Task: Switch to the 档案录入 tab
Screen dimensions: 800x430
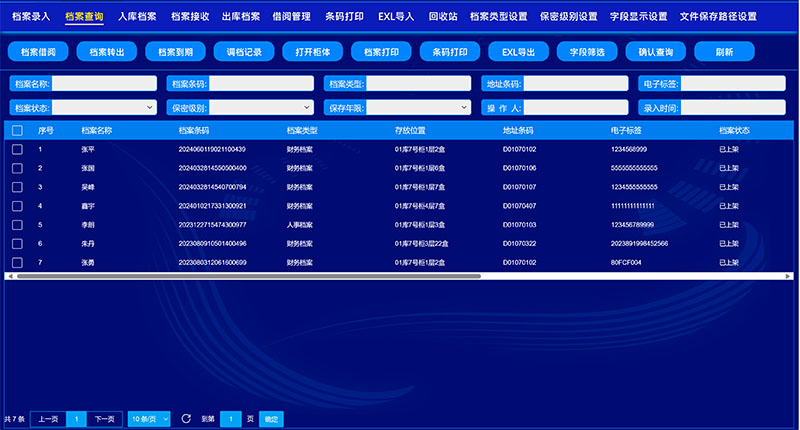Action: pyautogui.click(x=30, y=17)
